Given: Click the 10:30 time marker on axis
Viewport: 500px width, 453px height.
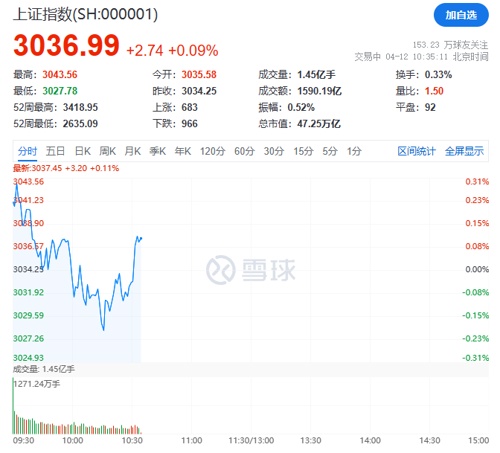Looking at the screenshot, I should click(x=132, y=440).
